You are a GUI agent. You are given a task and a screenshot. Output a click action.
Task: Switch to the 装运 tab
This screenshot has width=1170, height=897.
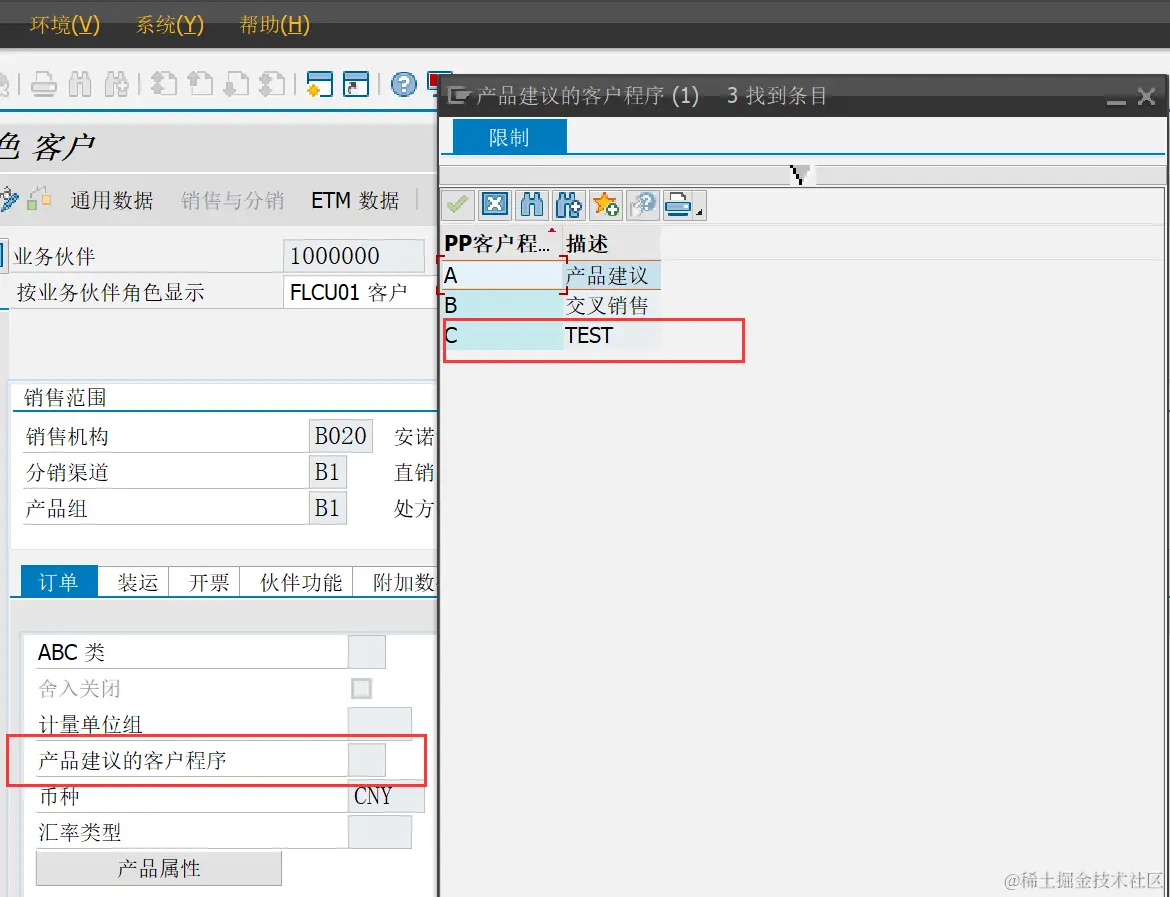137,582
